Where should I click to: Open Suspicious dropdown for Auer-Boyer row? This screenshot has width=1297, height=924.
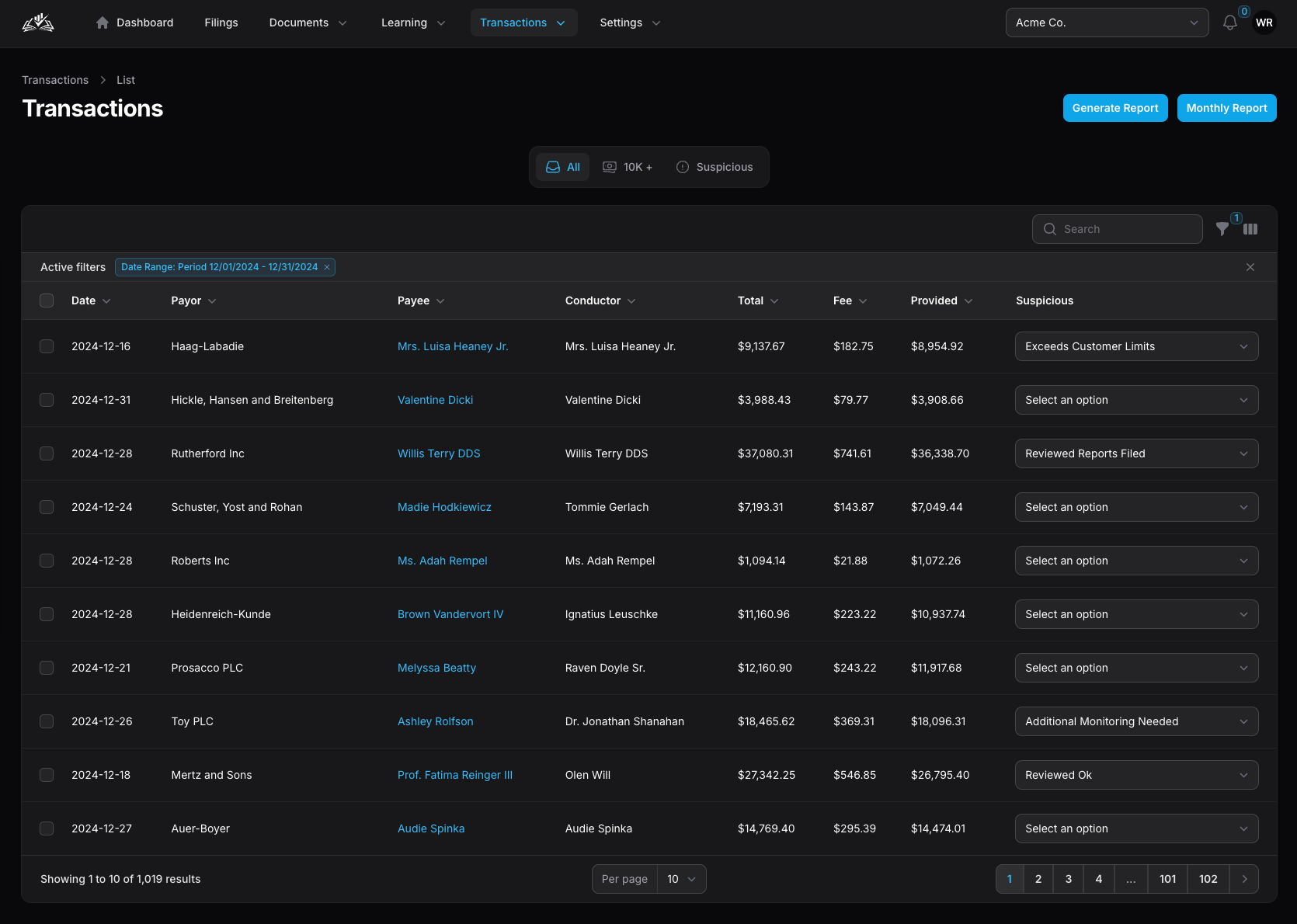click(1136, 828)
